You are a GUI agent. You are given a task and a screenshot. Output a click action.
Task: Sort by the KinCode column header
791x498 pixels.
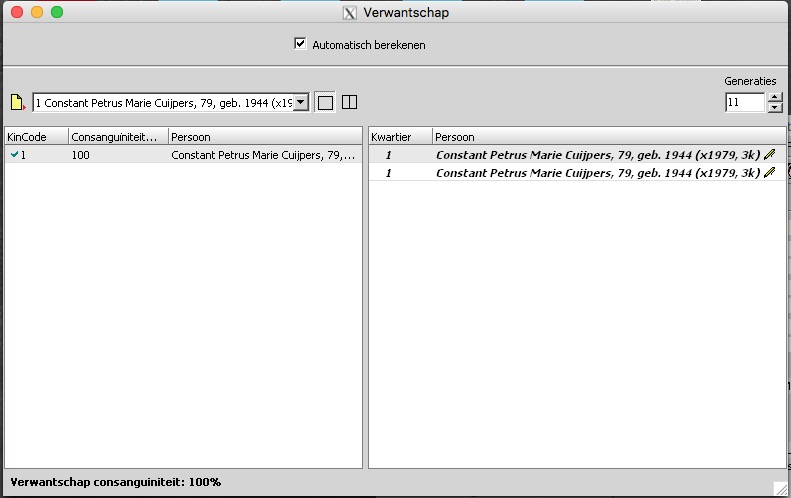pyautogui.click(x=36, y=136)
